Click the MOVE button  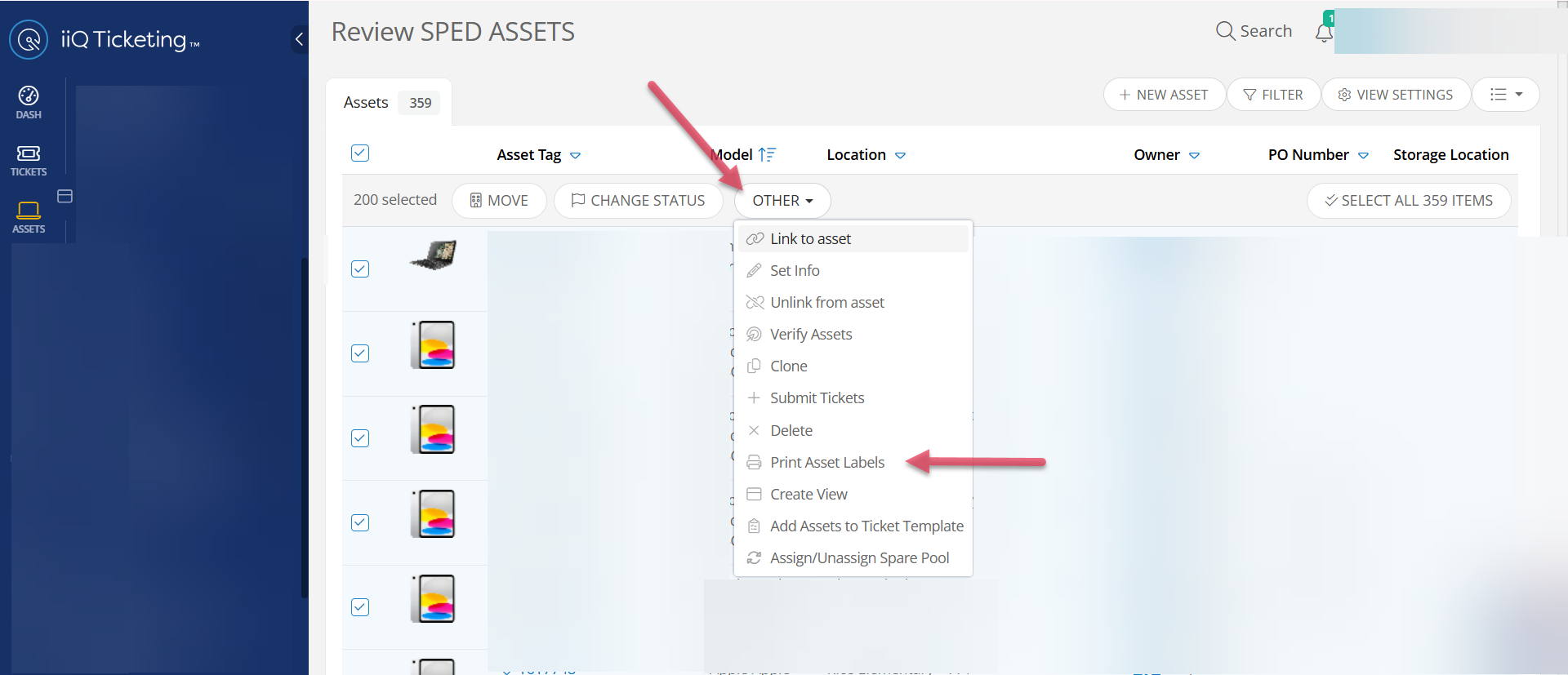point(499,201)
